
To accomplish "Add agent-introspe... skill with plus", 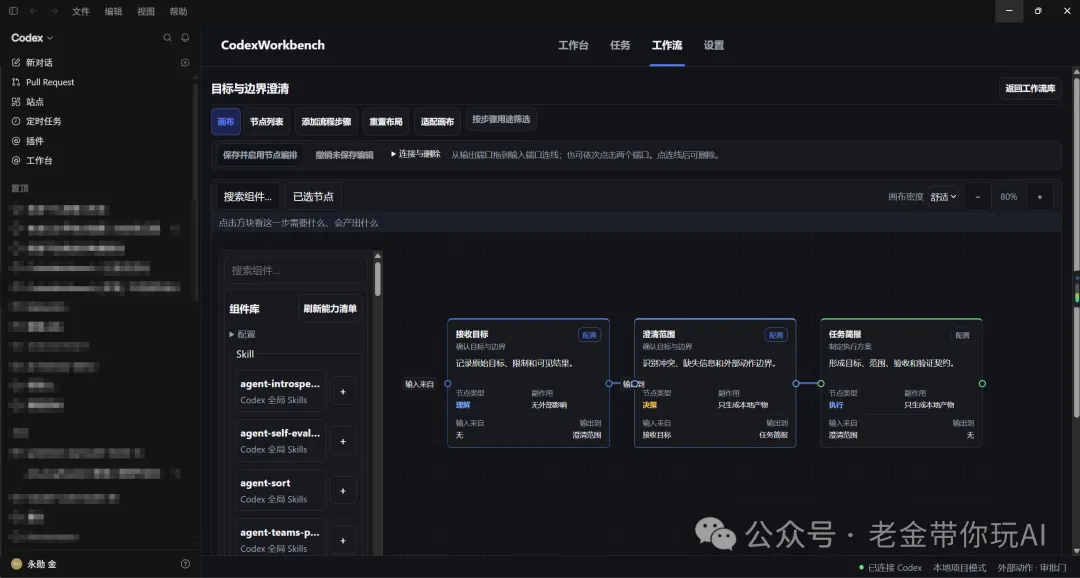I will pyautogui.click(x=343, y=391).
